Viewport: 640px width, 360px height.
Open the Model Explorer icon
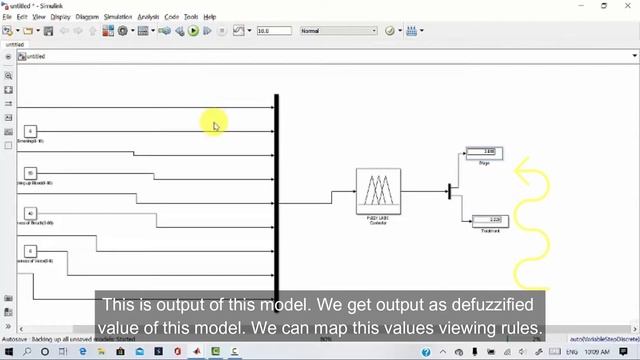143,31
